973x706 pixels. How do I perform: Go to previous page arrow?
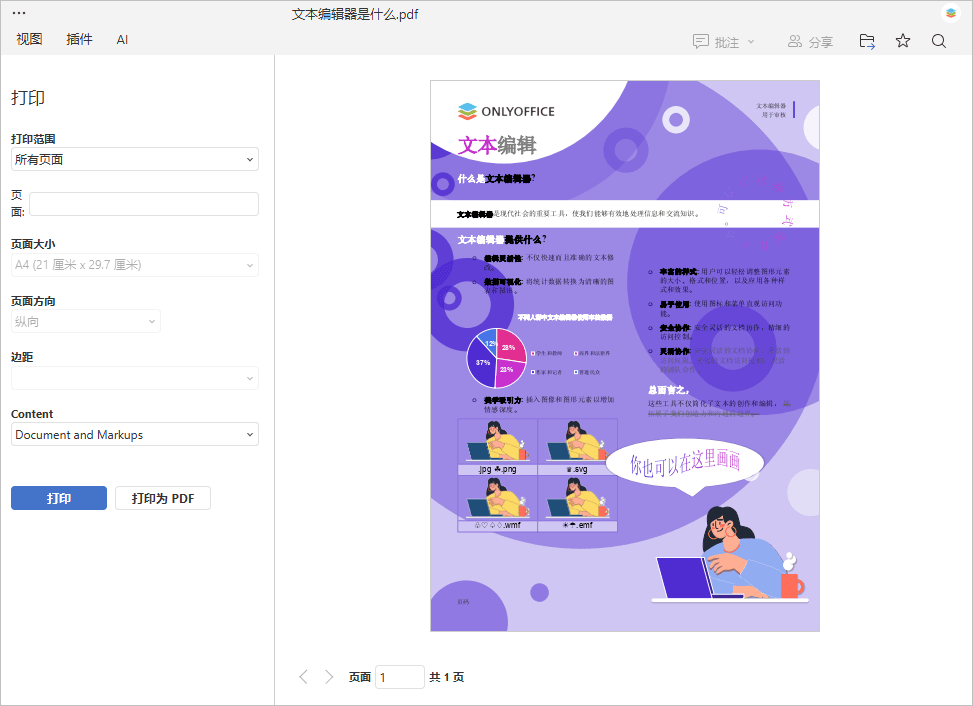[304, 677]
